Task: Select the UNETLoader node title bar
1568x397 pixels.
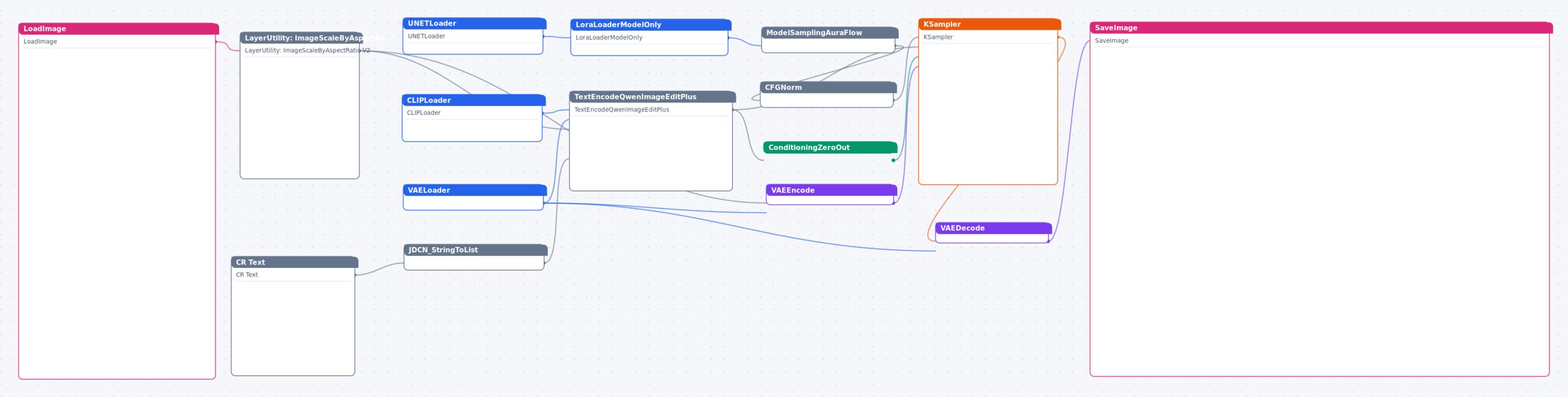Action: point(474,23)
